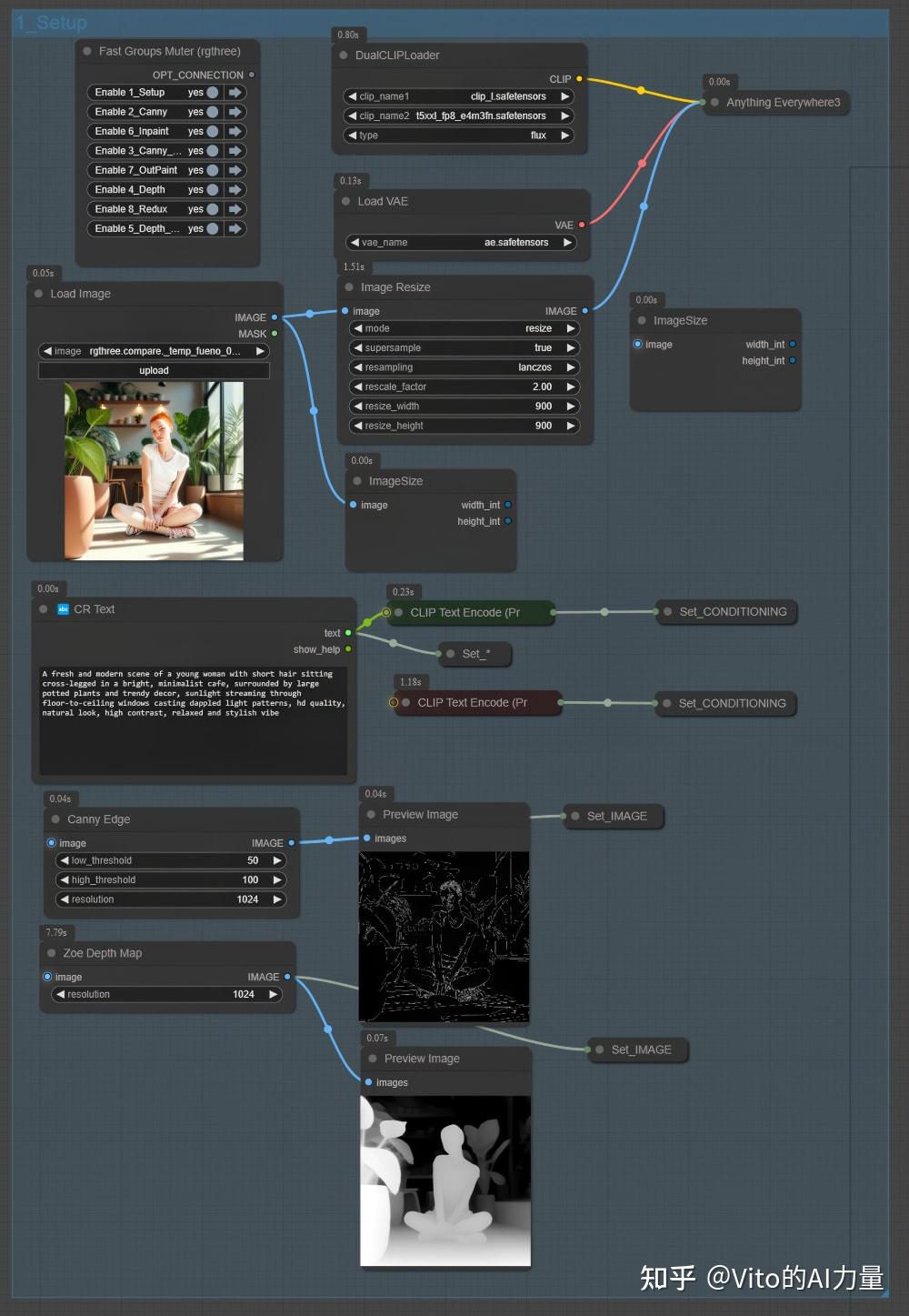Screen dimensions: 909x1316
Task: Open the vae_name dropdown
Action: [464, 242]
